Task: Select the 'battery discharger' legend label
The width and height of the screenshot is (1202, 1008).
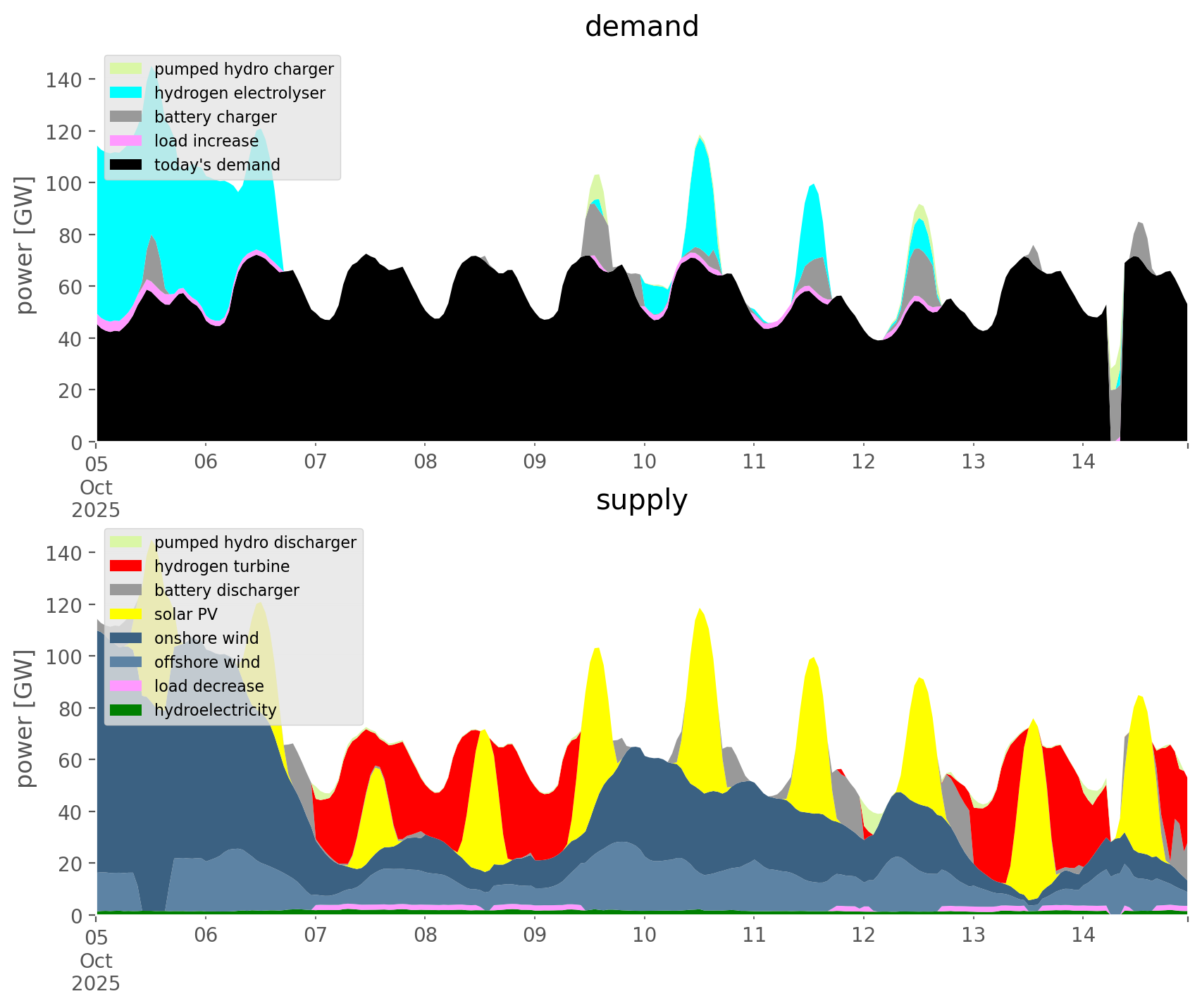Action: [226, 590]
